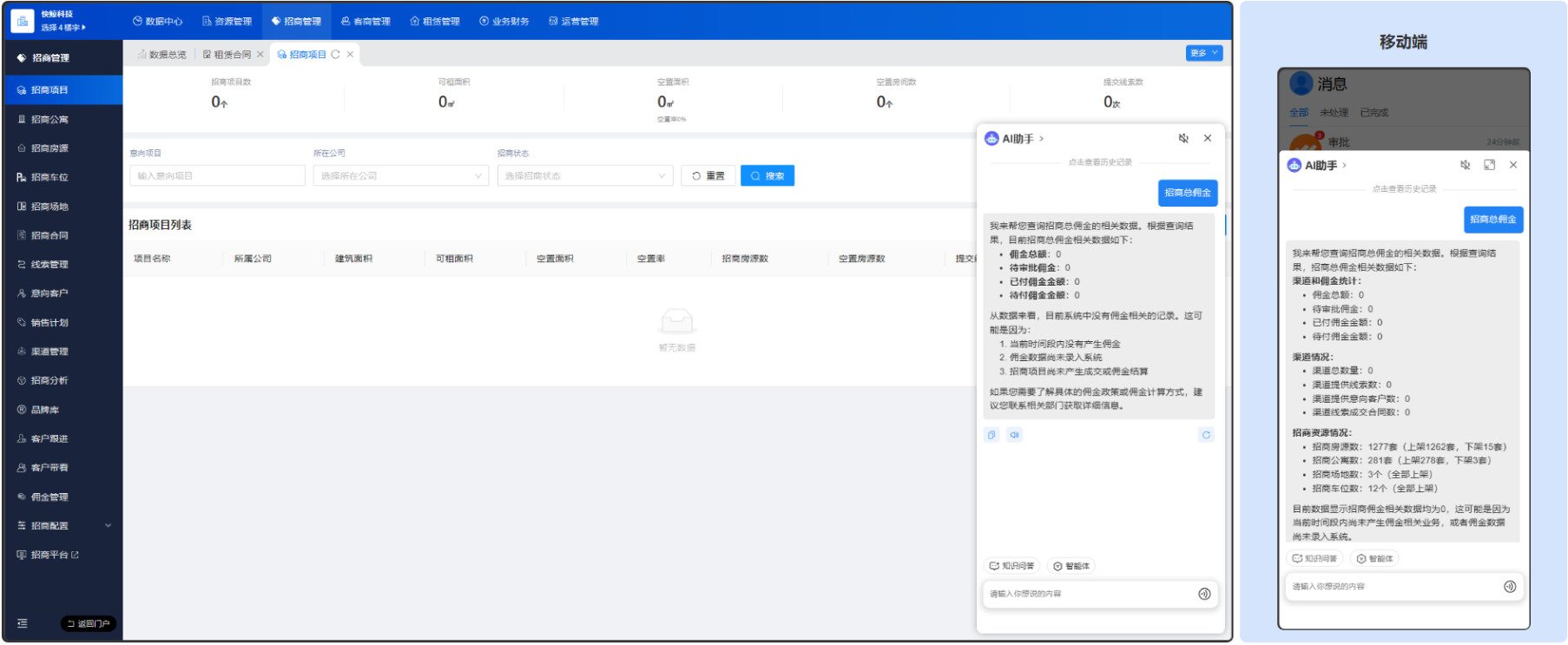Close the 租赁合同 tab
Viewport: 1568px width, 645px height.
click(x=260, y=55)
